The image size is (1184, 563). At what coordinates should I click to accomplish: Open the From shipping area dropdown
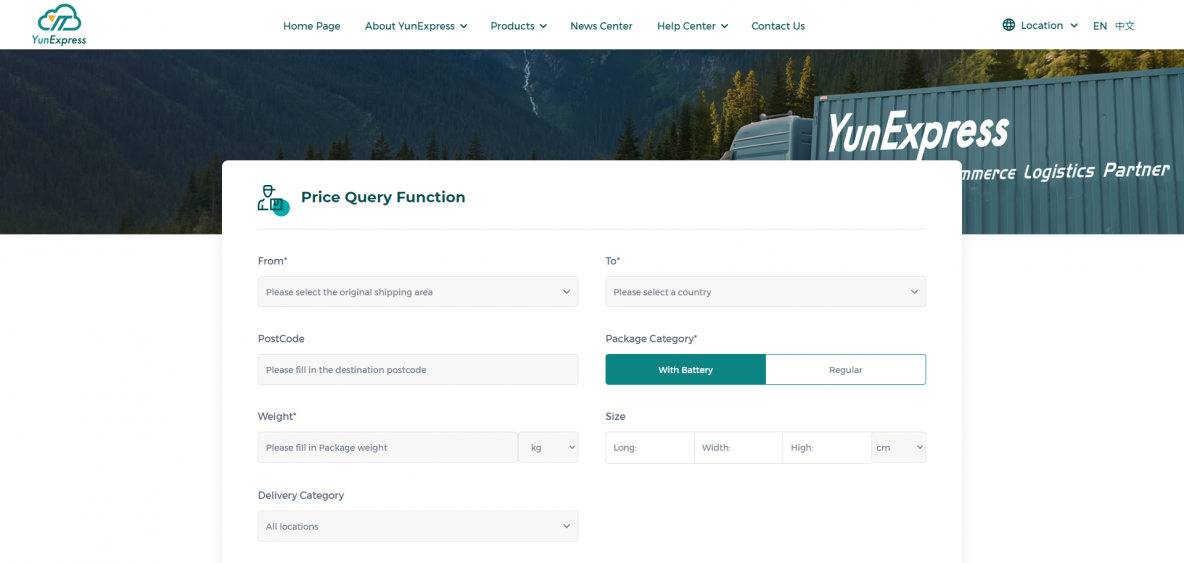point(417,292)
